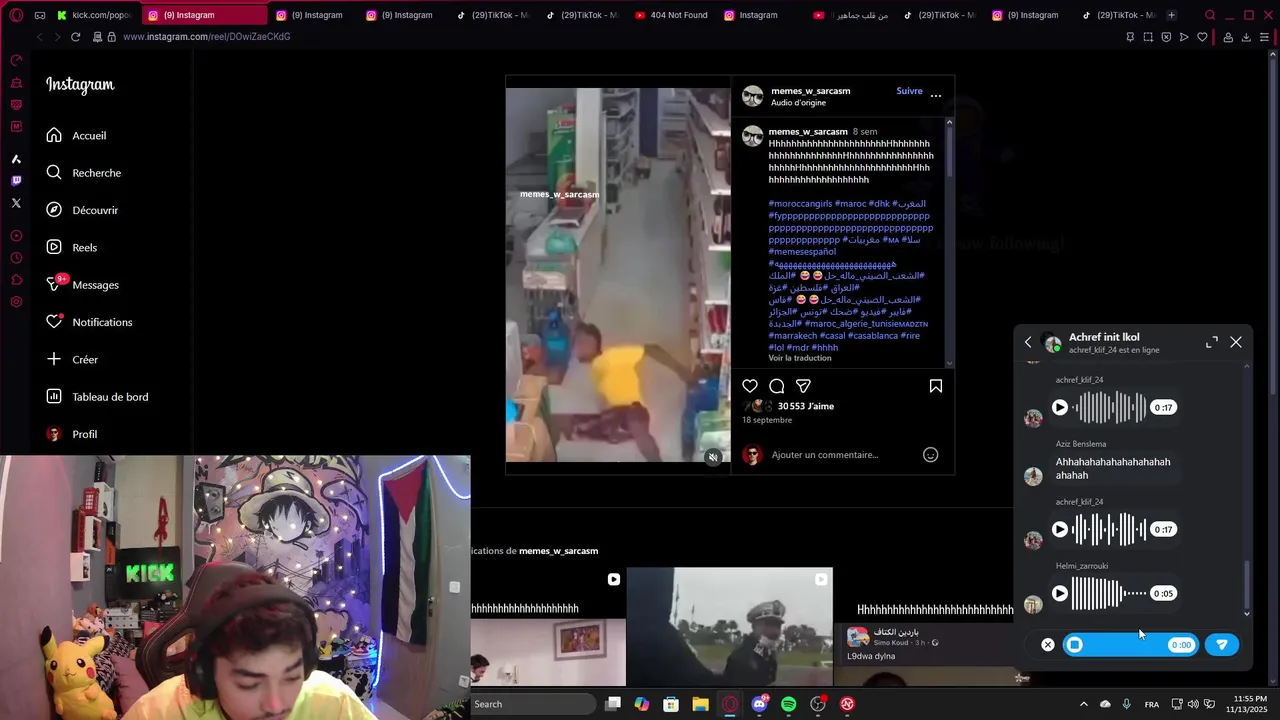Viewport: 1280px width, 720px height.
Task: Seek first voice message waveform
Action: pos(1110,407)
